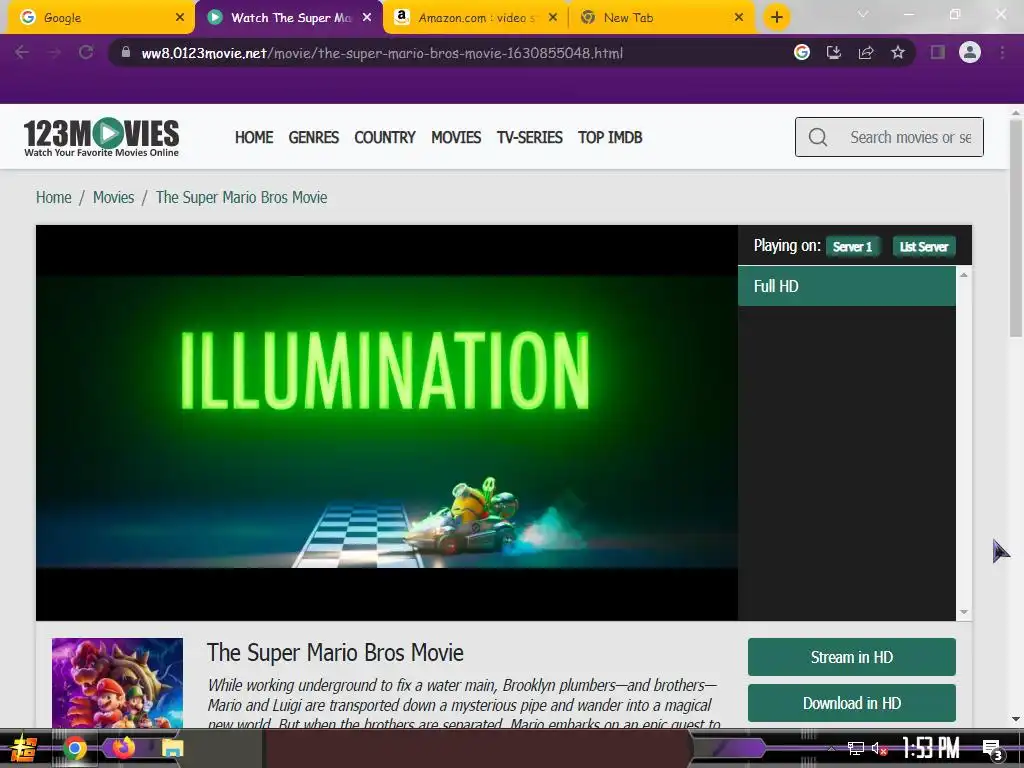Click the server list scroll up arrow

click(963, 275)
